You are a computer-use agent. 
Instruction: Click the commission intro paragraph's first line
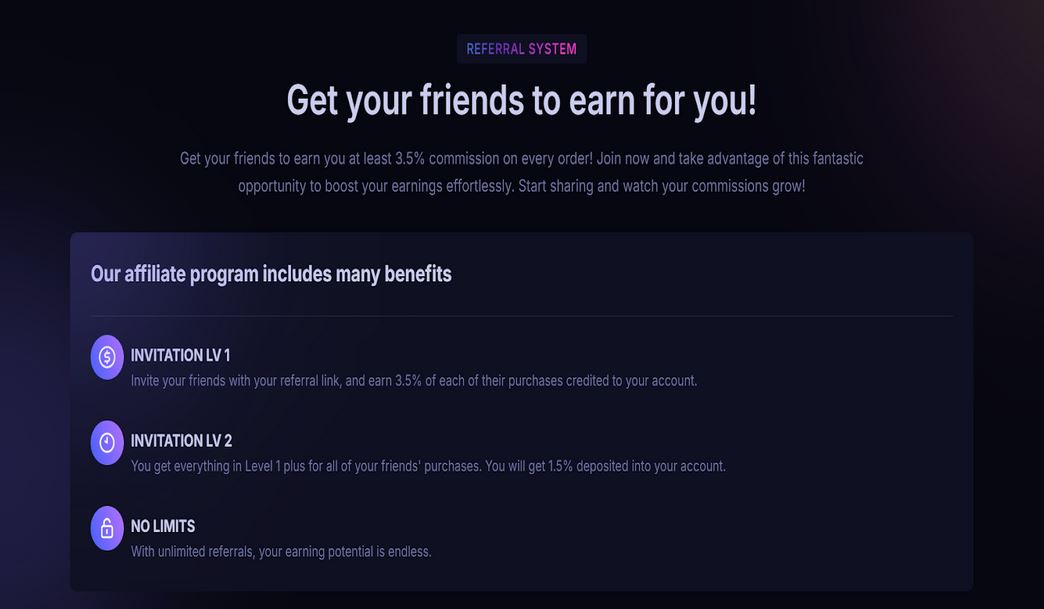coord(521,158)
